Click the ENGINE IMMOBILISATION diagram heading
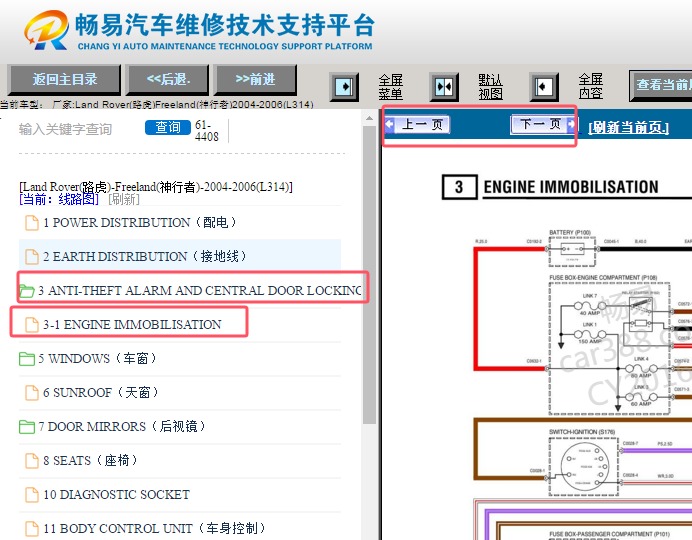692x540 pixels. (x=571, y=187)
